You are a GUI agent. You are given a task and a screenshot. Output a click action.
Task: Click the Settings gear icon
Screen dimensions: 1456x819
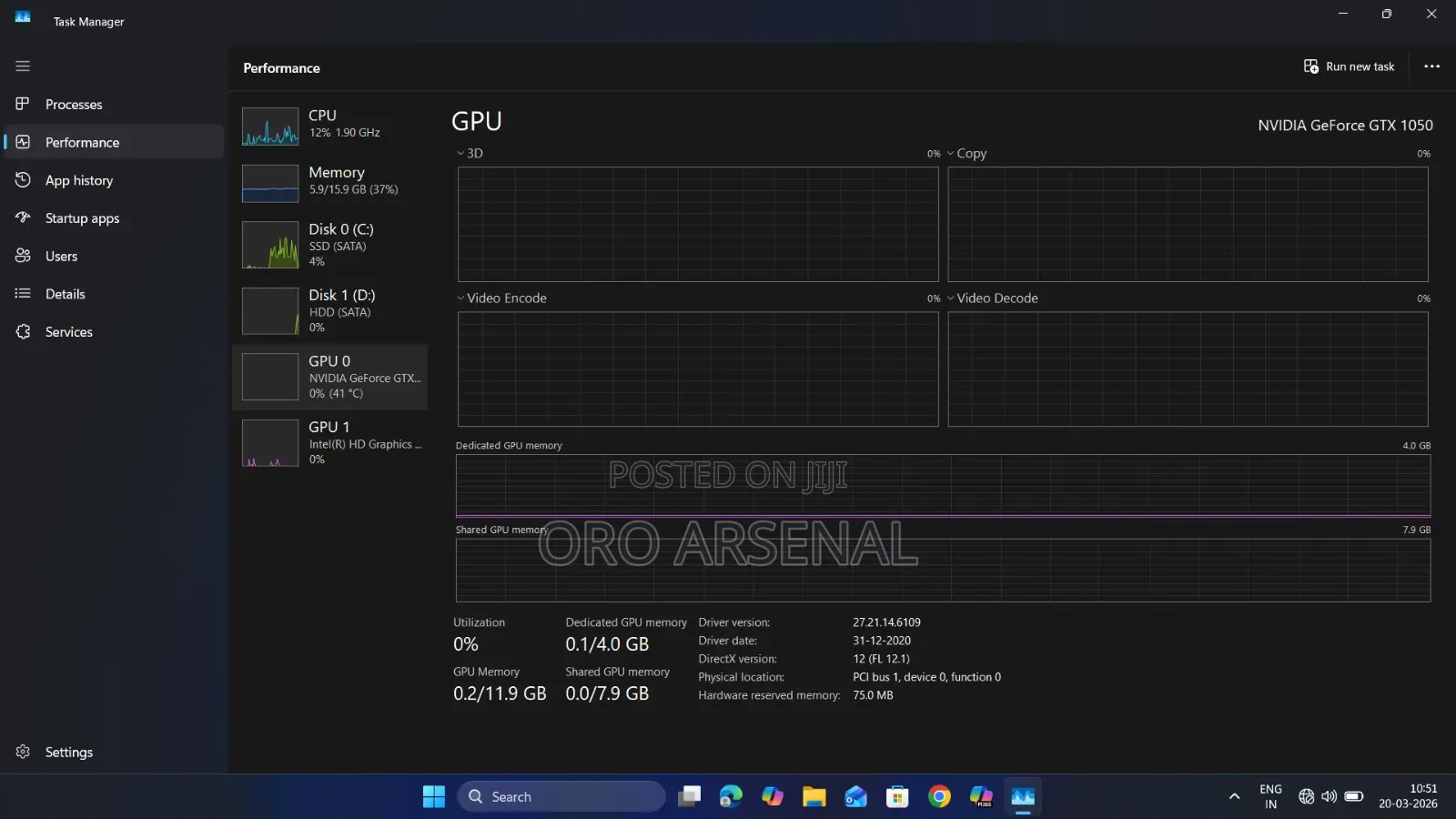[x=23, y=752]
